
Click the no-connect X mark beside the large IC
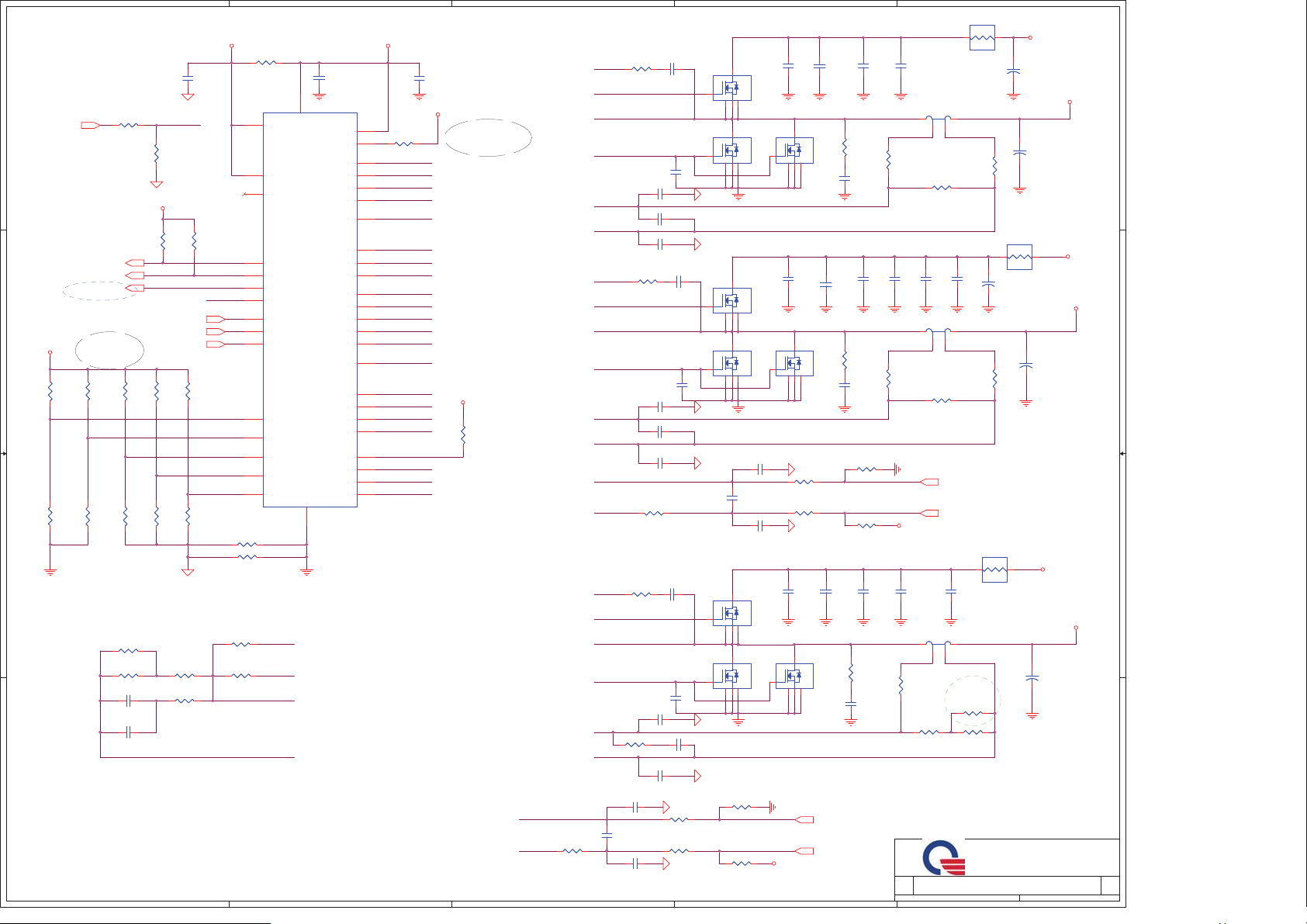245,194
